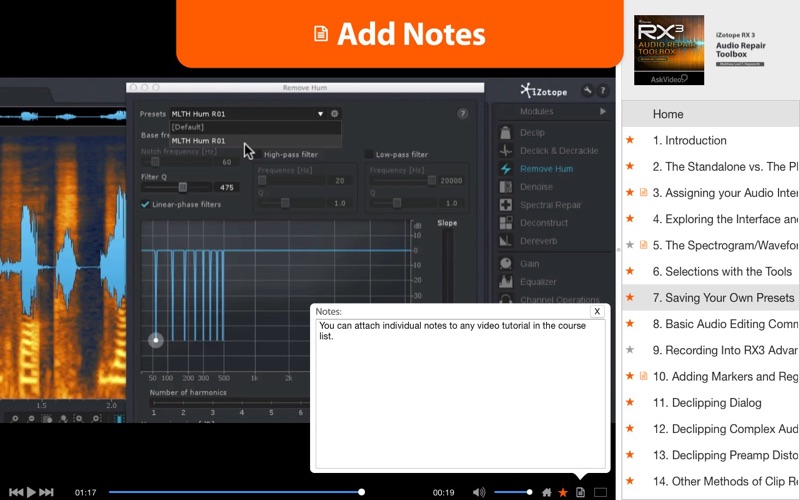Click the video progress slider handle
800x500 pixels.
click(x=361, y=492)
